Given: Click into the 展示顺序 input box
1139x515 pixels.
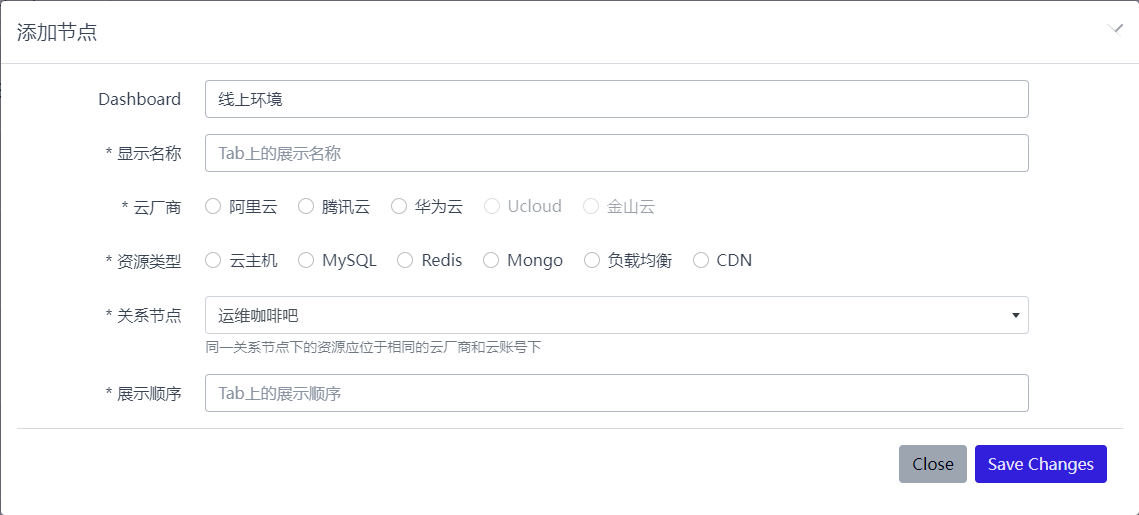Looking at the screenshot, I should (616, 393).
